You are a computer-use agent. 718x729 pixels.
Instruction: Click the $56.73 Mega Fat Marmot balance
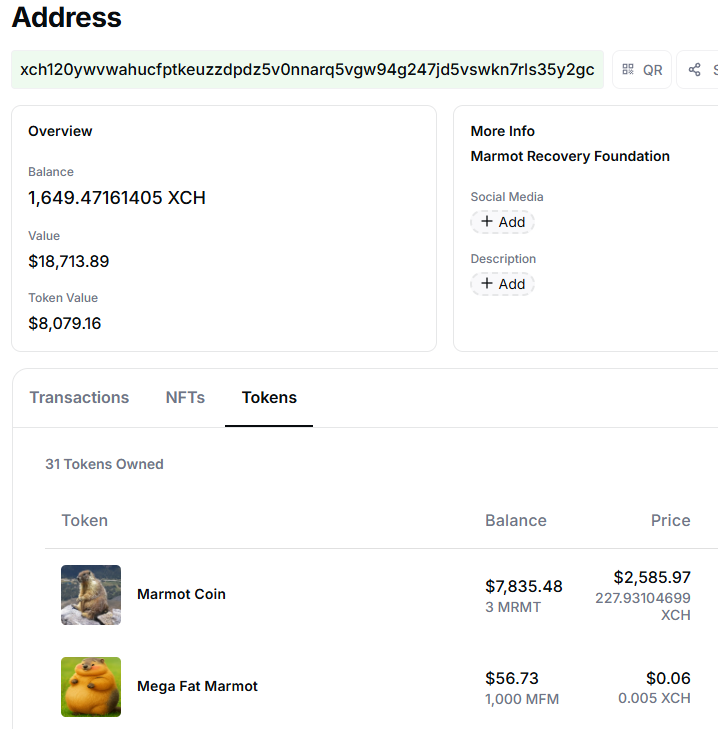point(512,678)
